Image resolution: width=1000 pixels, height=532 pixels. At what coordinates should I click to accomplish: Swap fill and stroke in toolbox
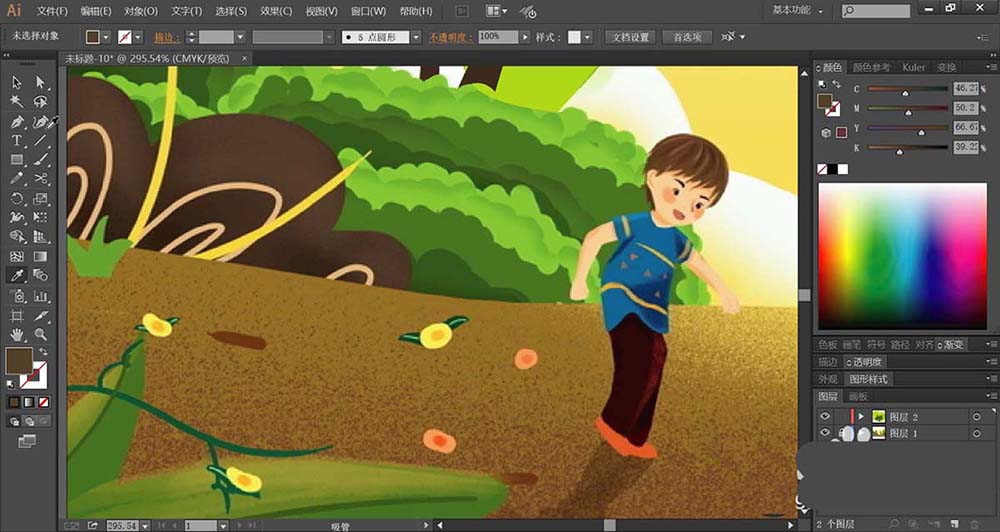(x=43, y=351)
